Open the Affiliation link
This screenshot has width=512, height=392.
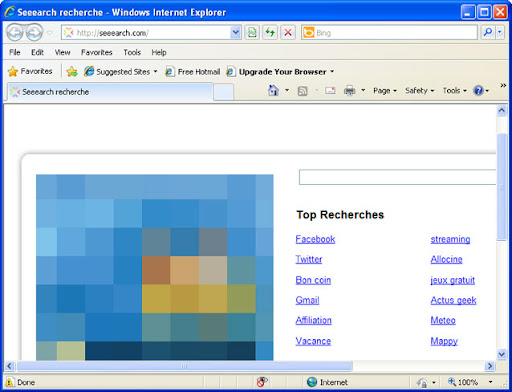(x=314, y=320)
